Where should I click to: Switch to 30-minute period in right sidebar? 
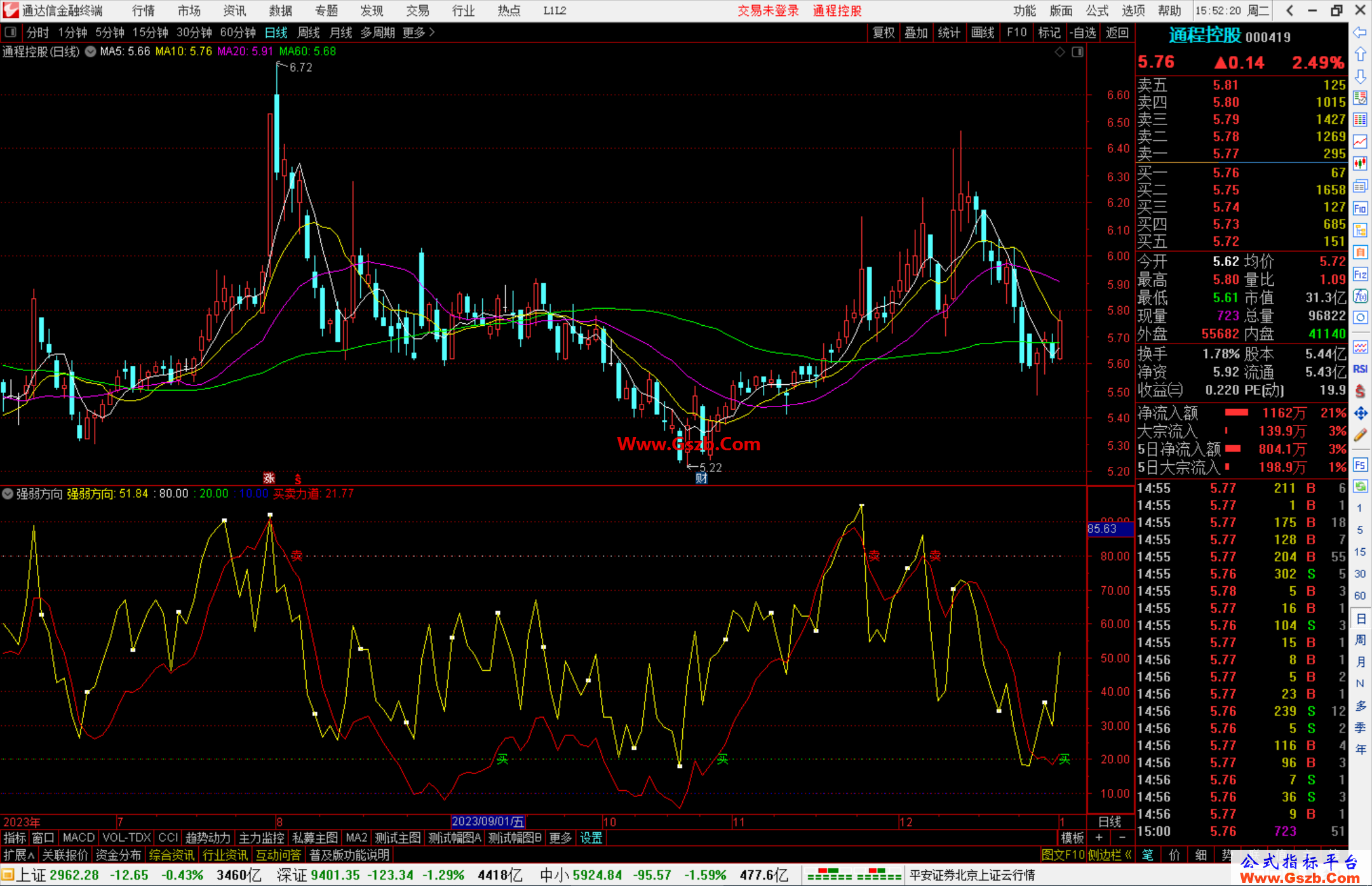coord(1360,574)
